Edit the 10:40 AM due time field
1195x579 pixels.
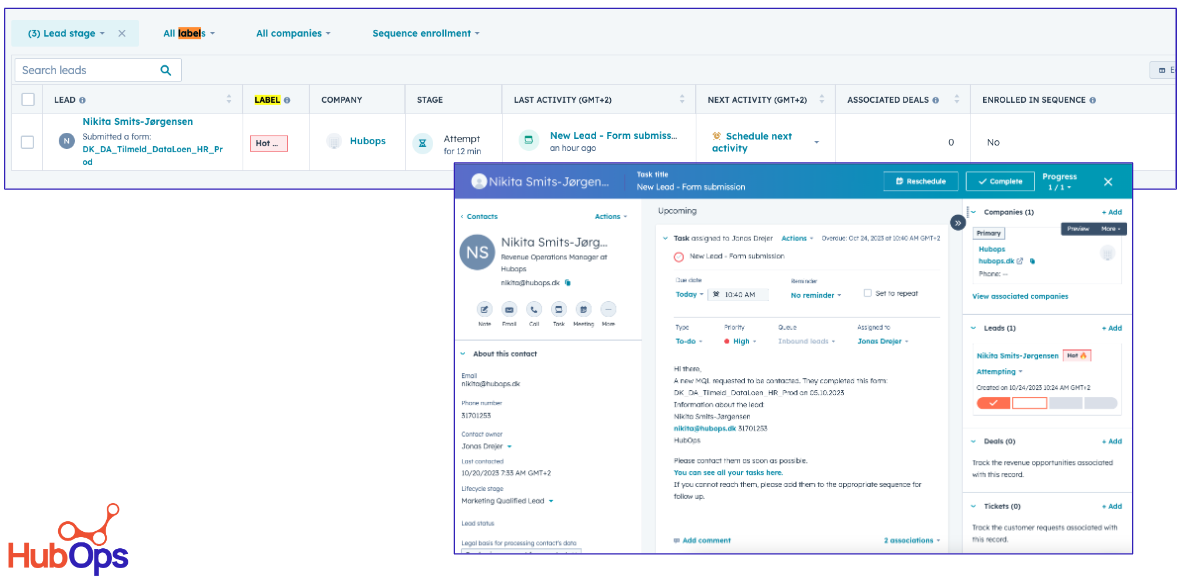(738, 294)
